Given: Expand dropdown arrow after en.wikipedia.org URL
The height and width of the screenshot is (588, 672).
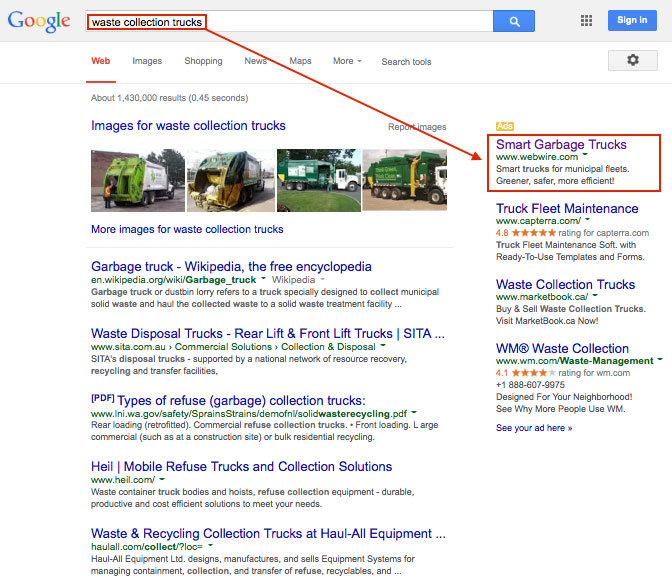Looking at the screenshot, I should 263,279.
